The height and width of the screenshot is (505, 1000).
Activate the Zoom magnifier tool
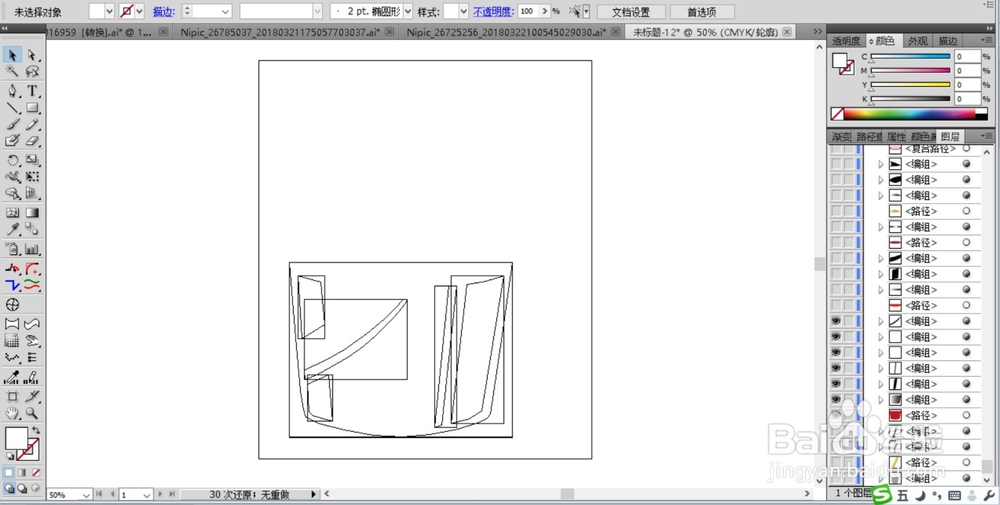(32, 413)
